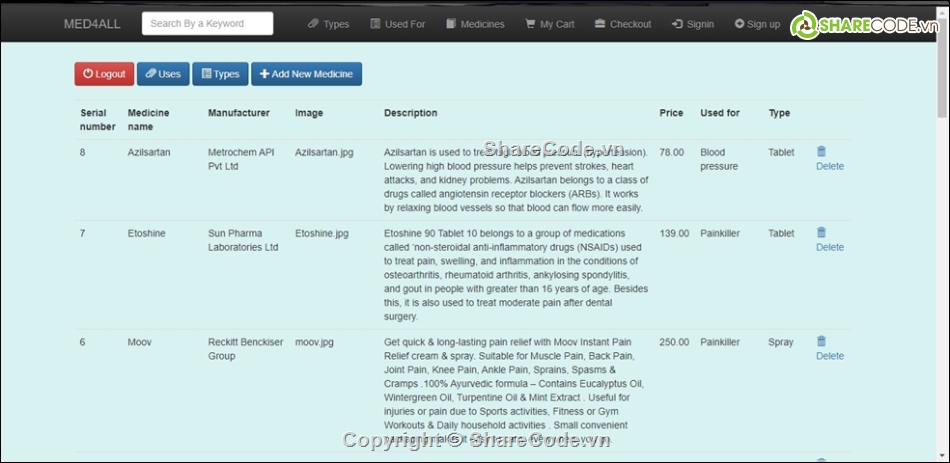The width and height of the screenshot is (950, 463).
Task: Click the trash icon for Azilsartan row
Action: 821,152
